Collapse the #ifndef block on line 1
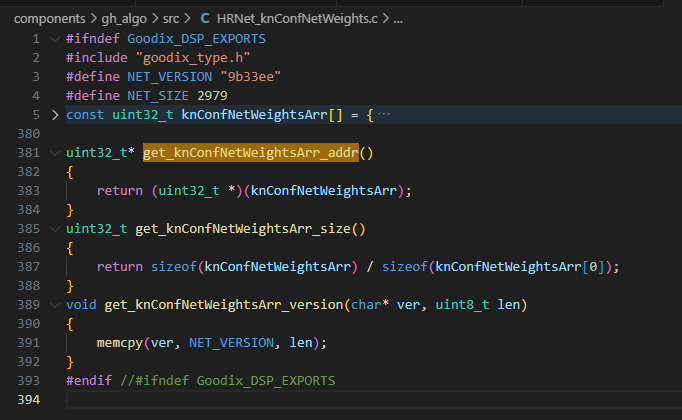This screenshot has width=682, height=420. [x=55, y=39]
